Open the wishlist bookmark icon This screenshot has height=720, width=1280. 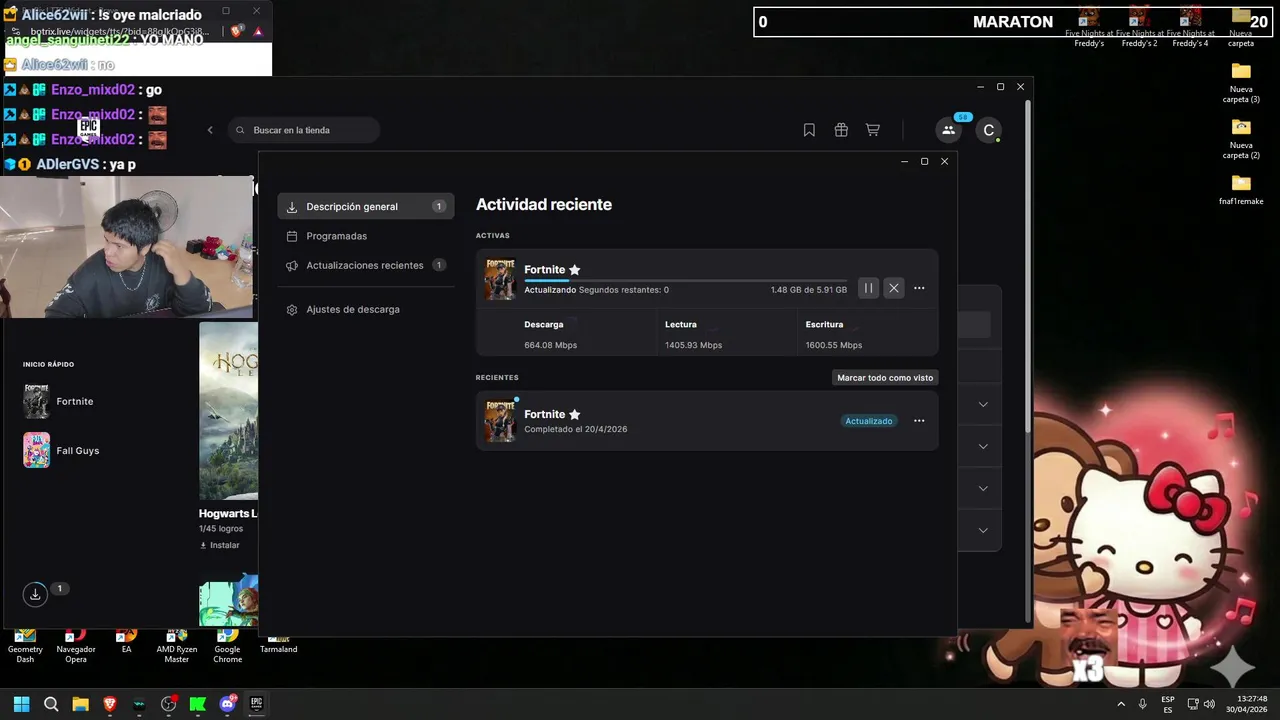(809, 130)
